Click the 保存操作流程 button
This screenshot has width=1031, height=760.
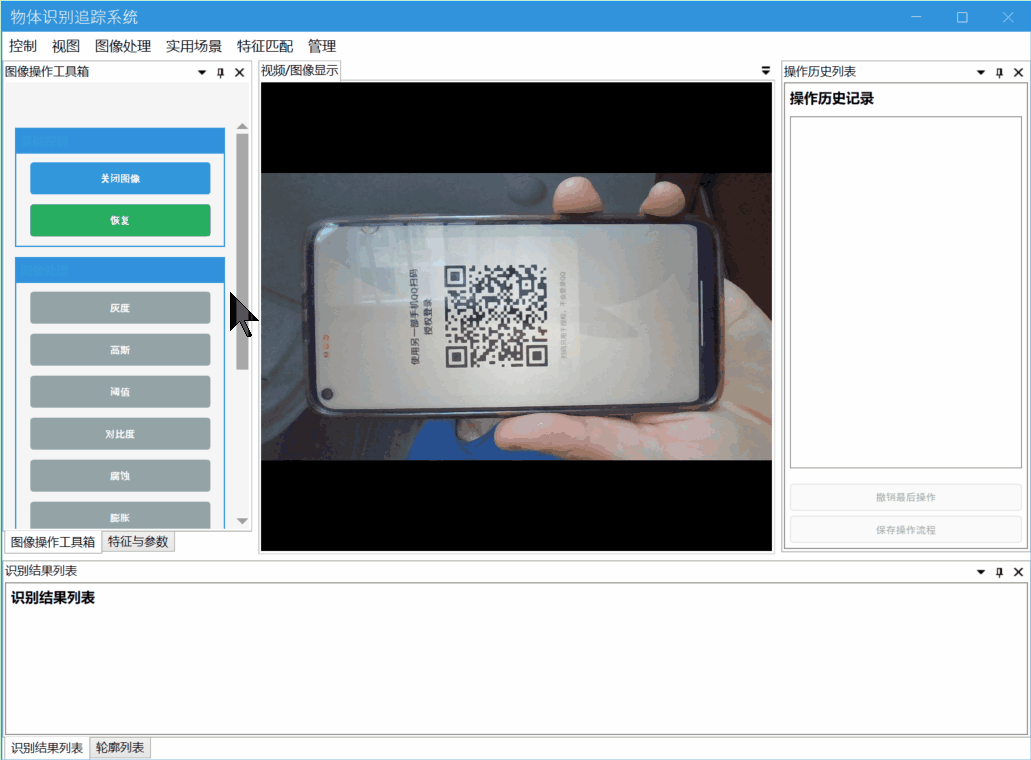pyautogui.click(x=905, y=530)
